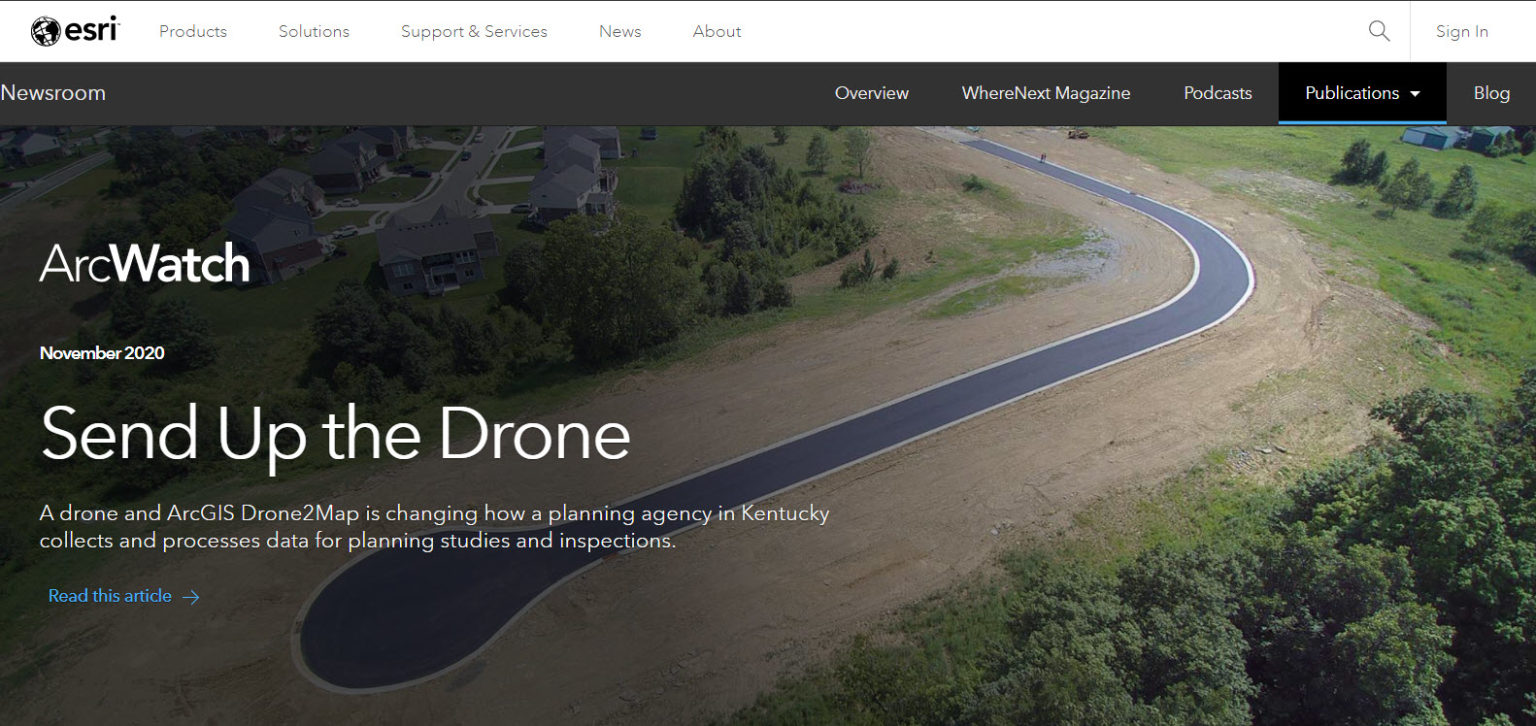Viewport: 1536px width, 726px height.
Task: Open the WhereNext Magazine tab
Action: point(1046,93)
